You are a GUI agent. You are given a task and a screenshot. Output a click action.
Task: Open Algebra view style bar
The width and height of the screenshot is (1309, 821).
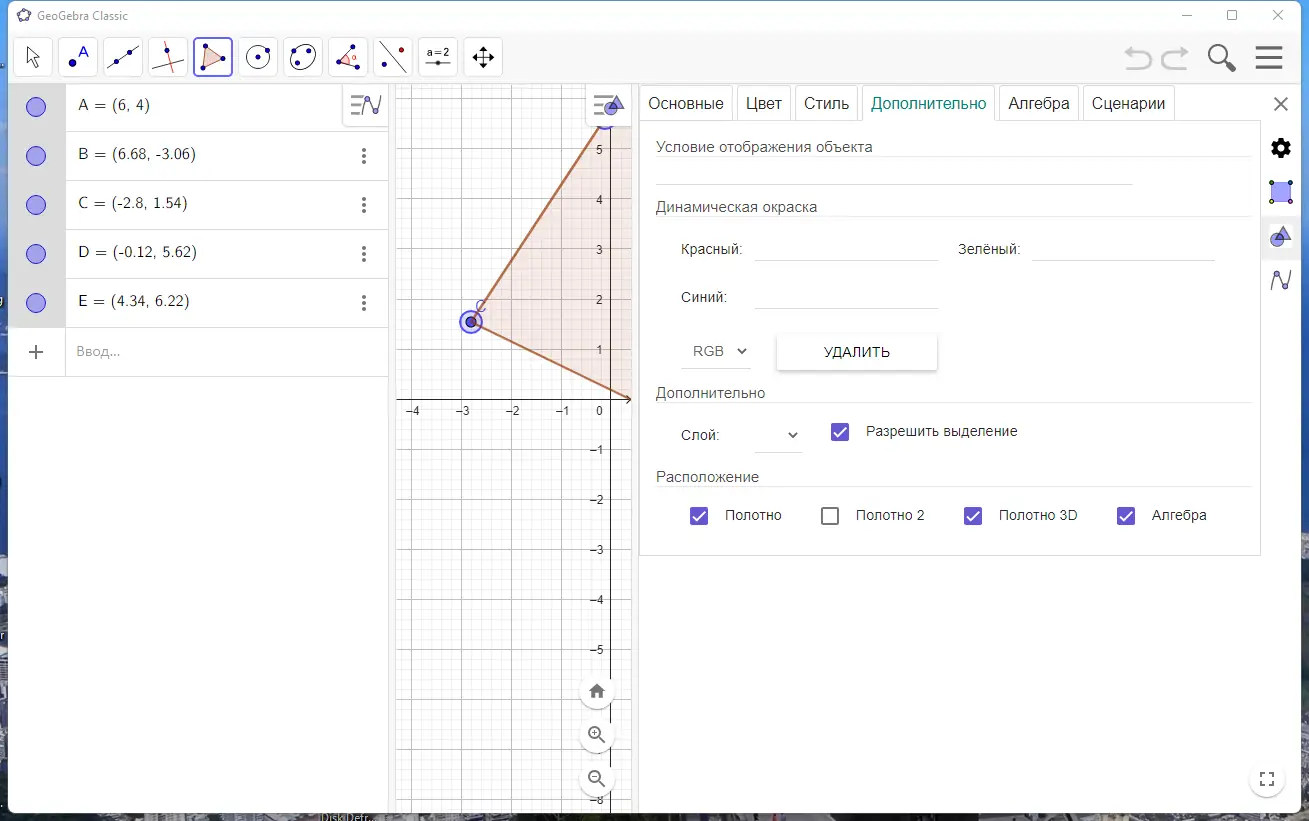coord(366,105)
